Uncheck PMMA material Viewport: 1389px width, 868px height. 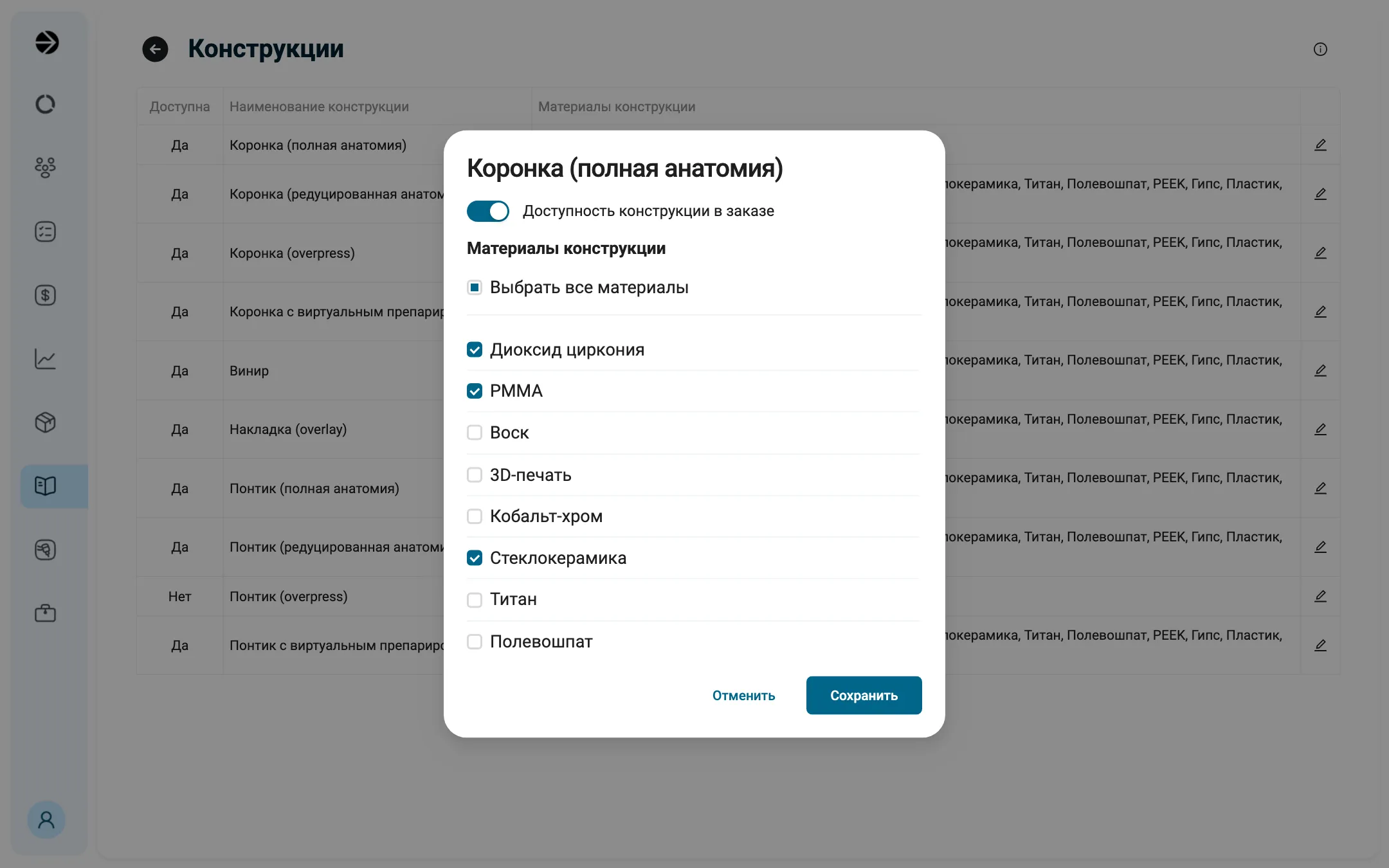475,391
